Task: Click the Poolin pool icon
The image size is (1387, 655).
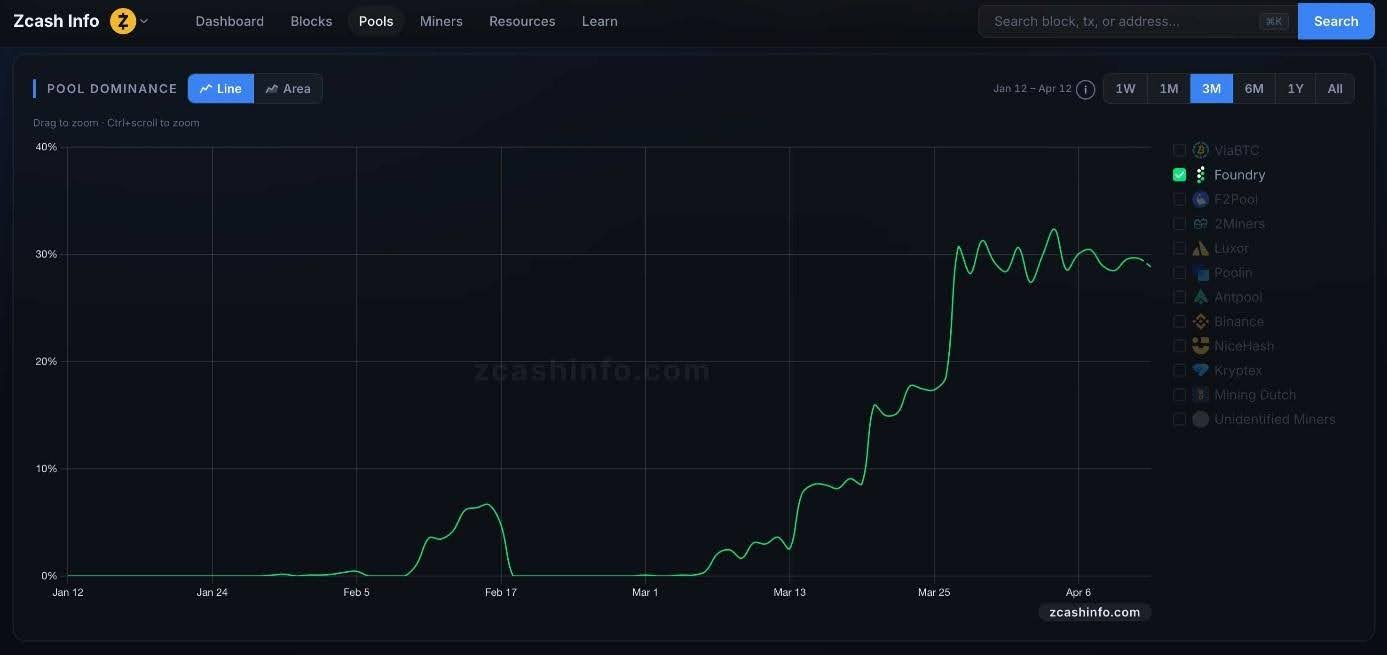Action: pyautogui.click(x=1200, y=272)
